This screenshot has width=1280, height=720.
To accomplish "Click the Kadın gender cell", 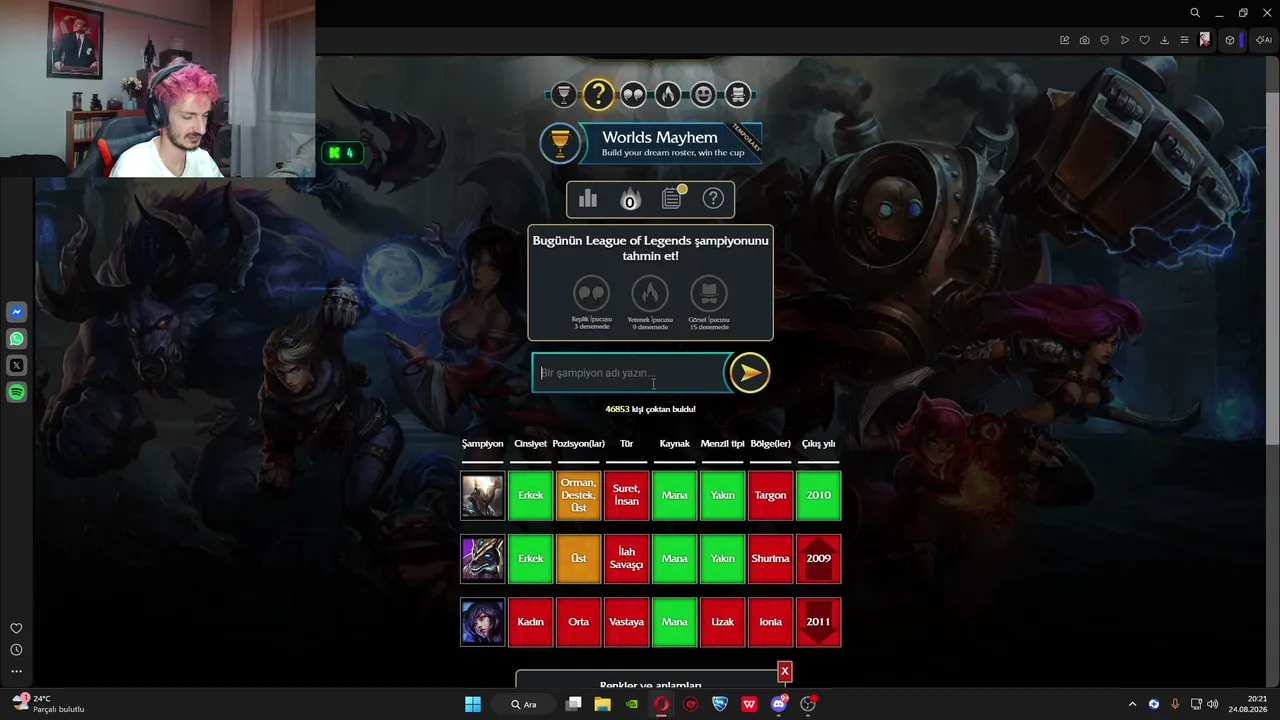I will pyautogui.click(x=530, y=622).
